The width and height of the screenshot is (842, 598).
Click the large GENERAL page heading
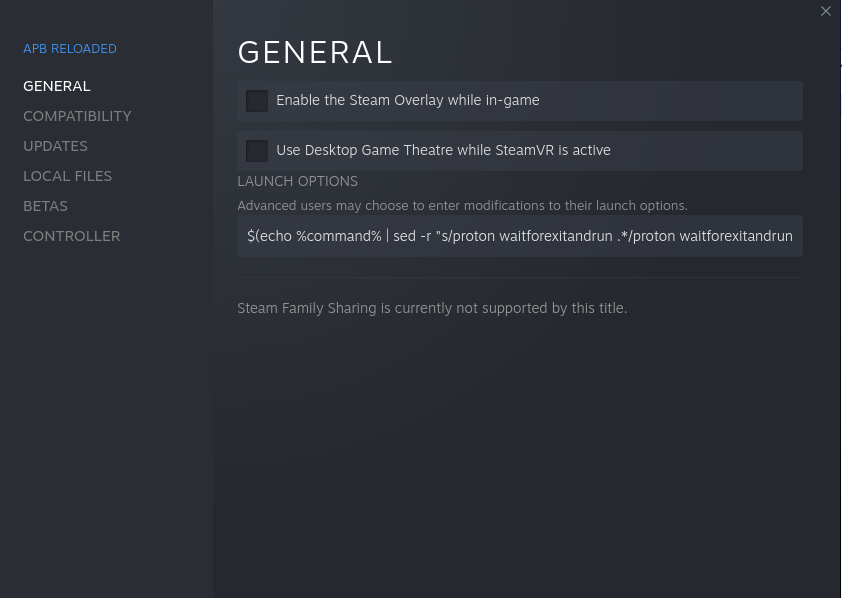(315, 52)
